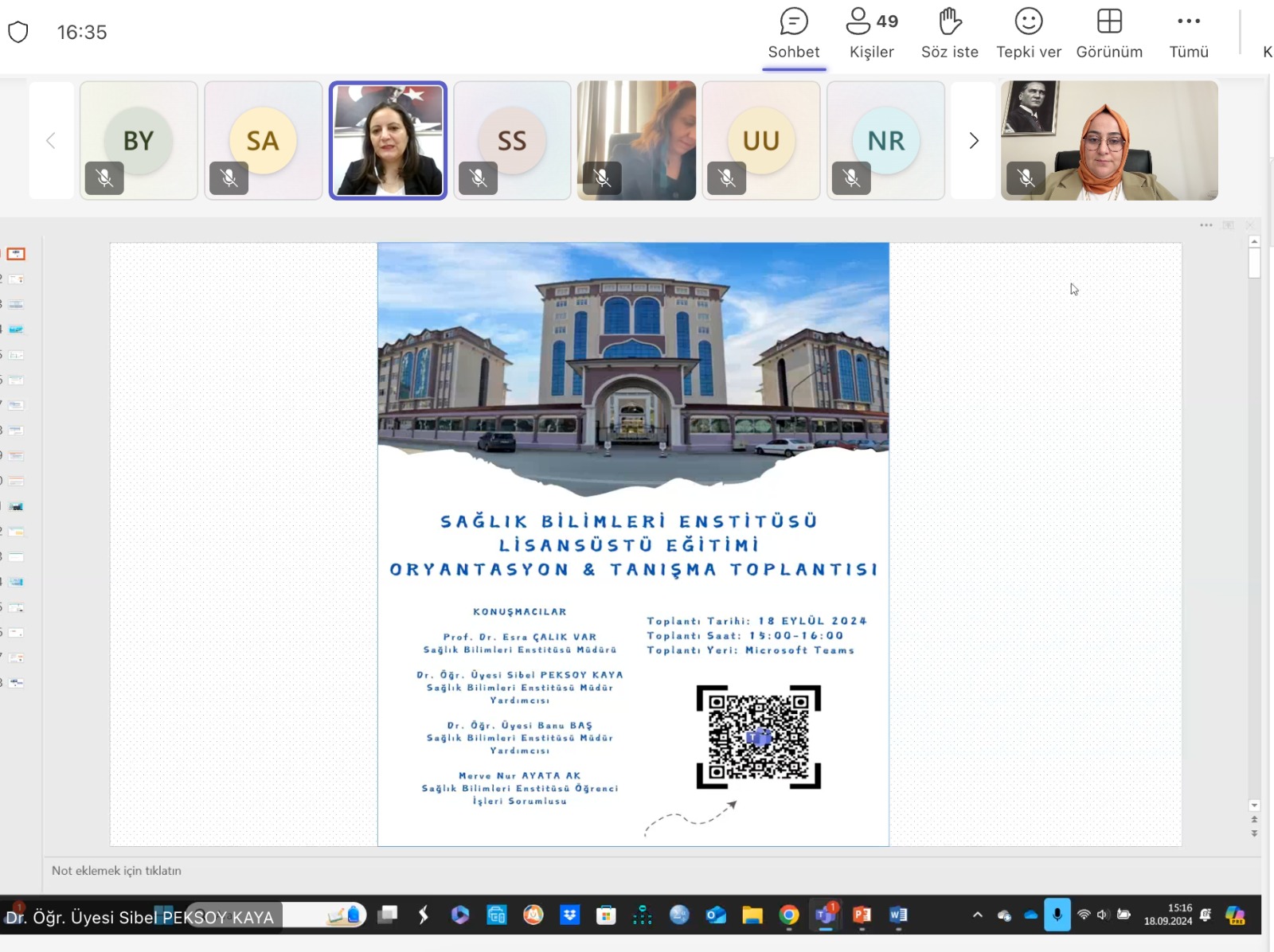Click muted mic on SA tile
This screenshot has width=1274, height=952.
pos(229,178)
